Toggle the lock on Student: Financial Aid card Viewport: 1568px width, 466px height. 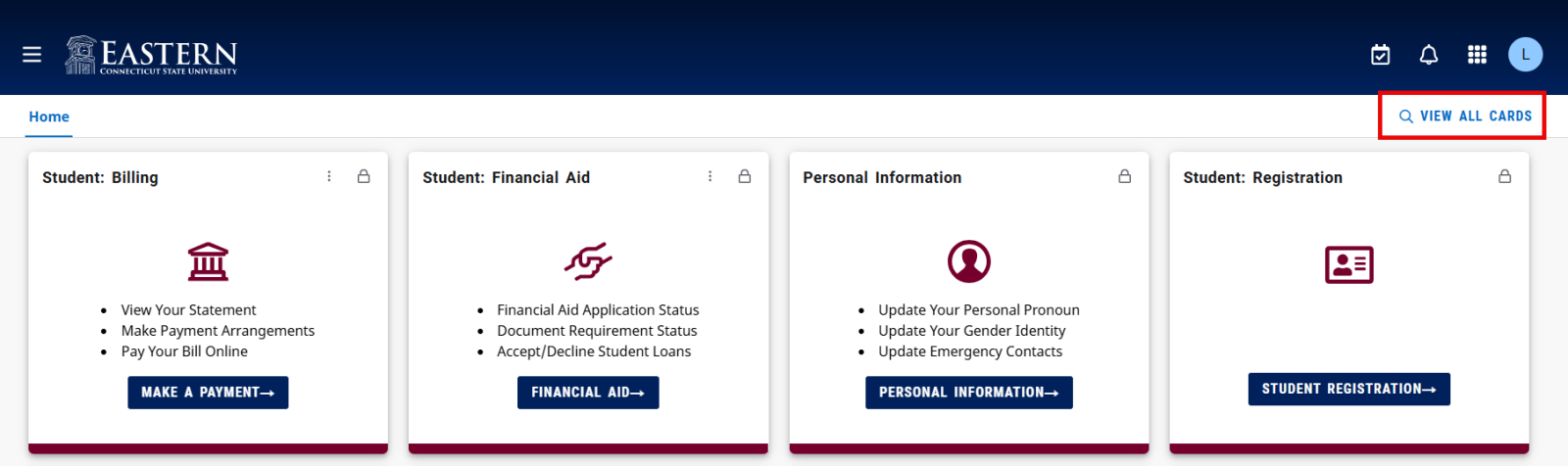coord(745,177)
